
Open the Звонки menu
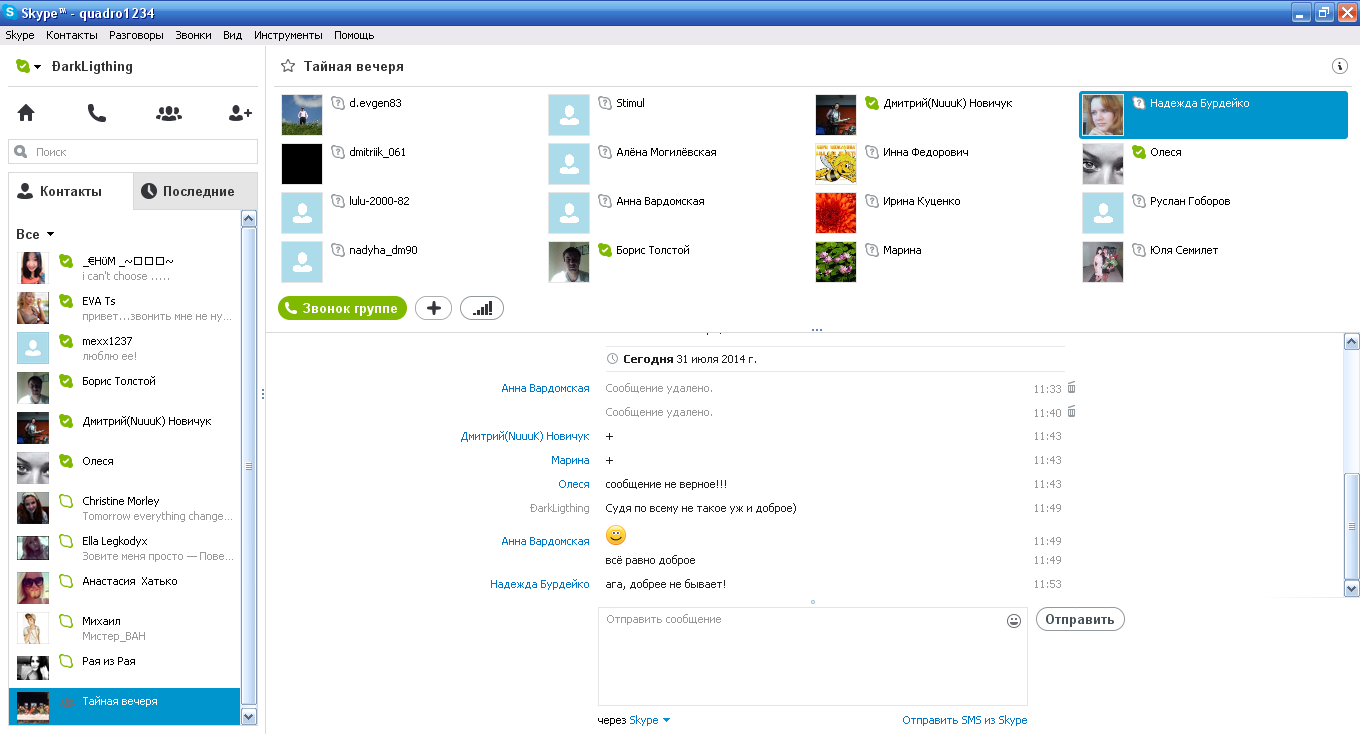[x=193, y=35]
